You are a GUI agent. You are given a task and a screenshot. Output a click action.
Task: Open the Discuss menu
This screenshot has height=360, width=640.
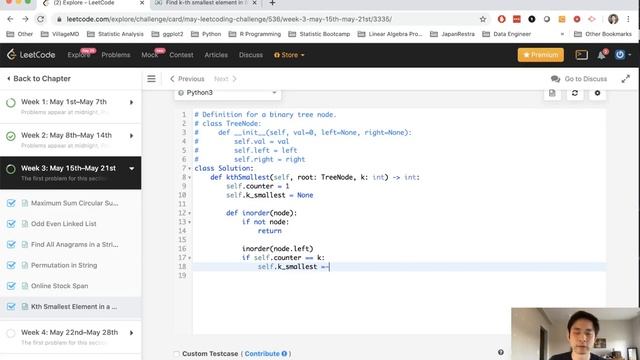(x=251, y=55)
